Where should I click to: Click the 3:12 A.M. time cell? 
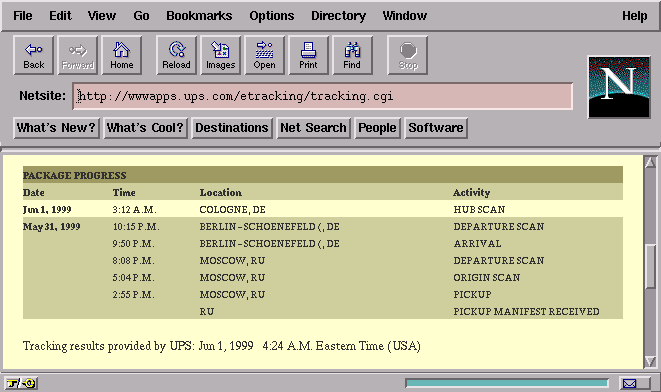[134, 209]
